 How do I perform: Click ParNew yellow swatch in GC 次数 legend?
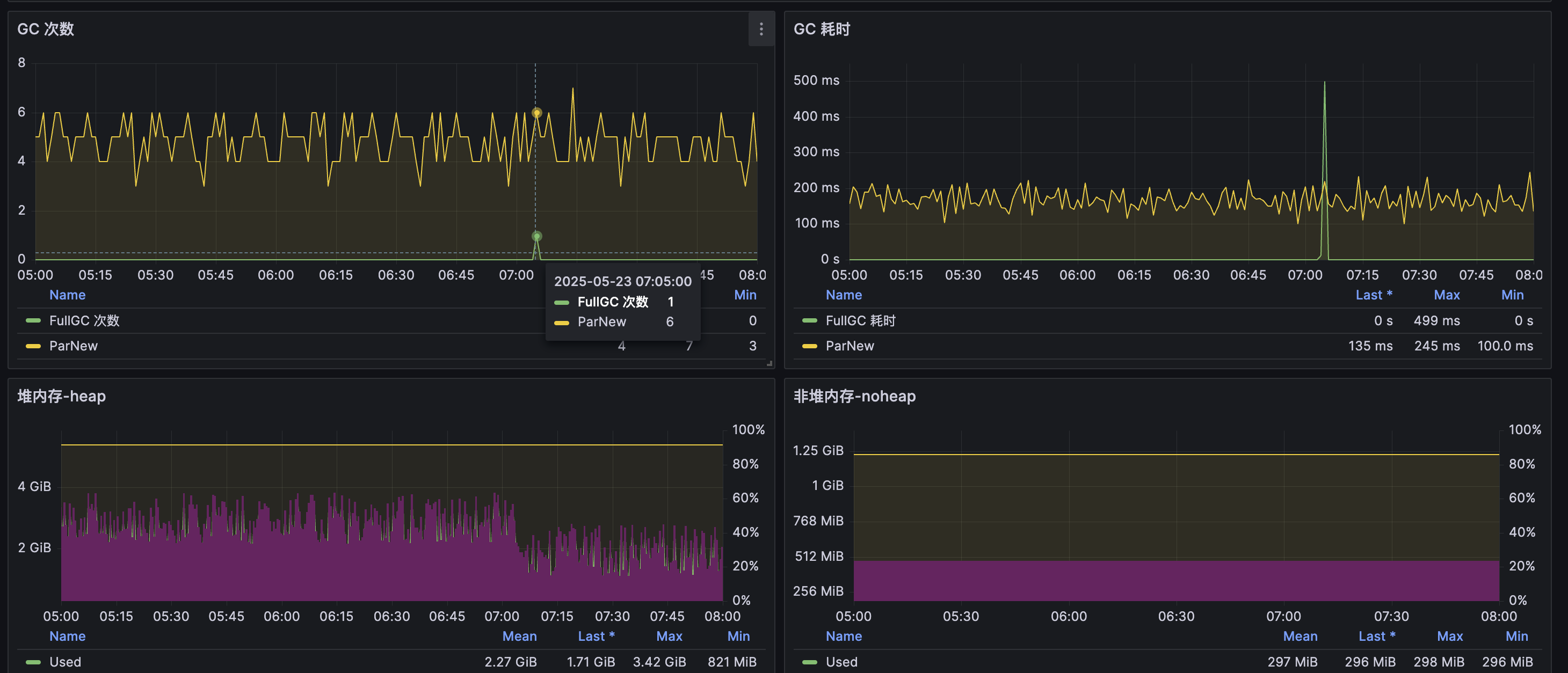33,346
